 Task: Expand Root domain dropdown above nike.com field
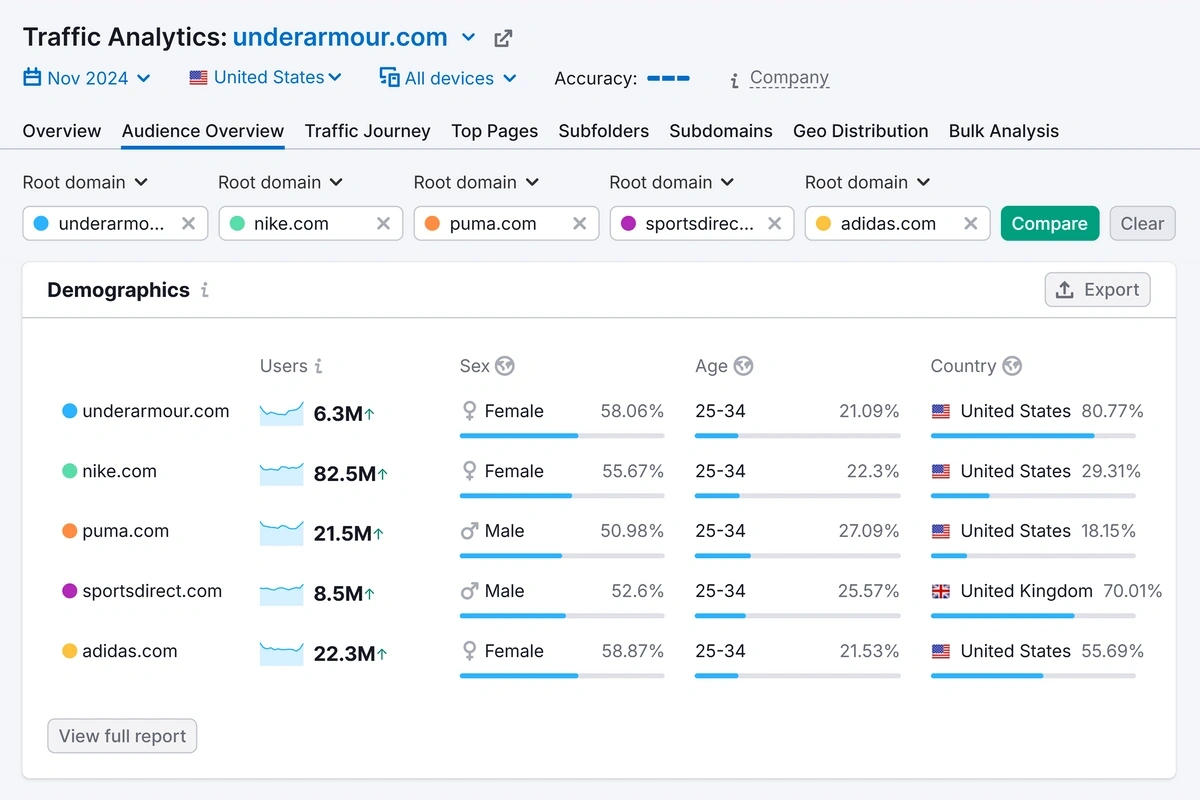point(281,182)
